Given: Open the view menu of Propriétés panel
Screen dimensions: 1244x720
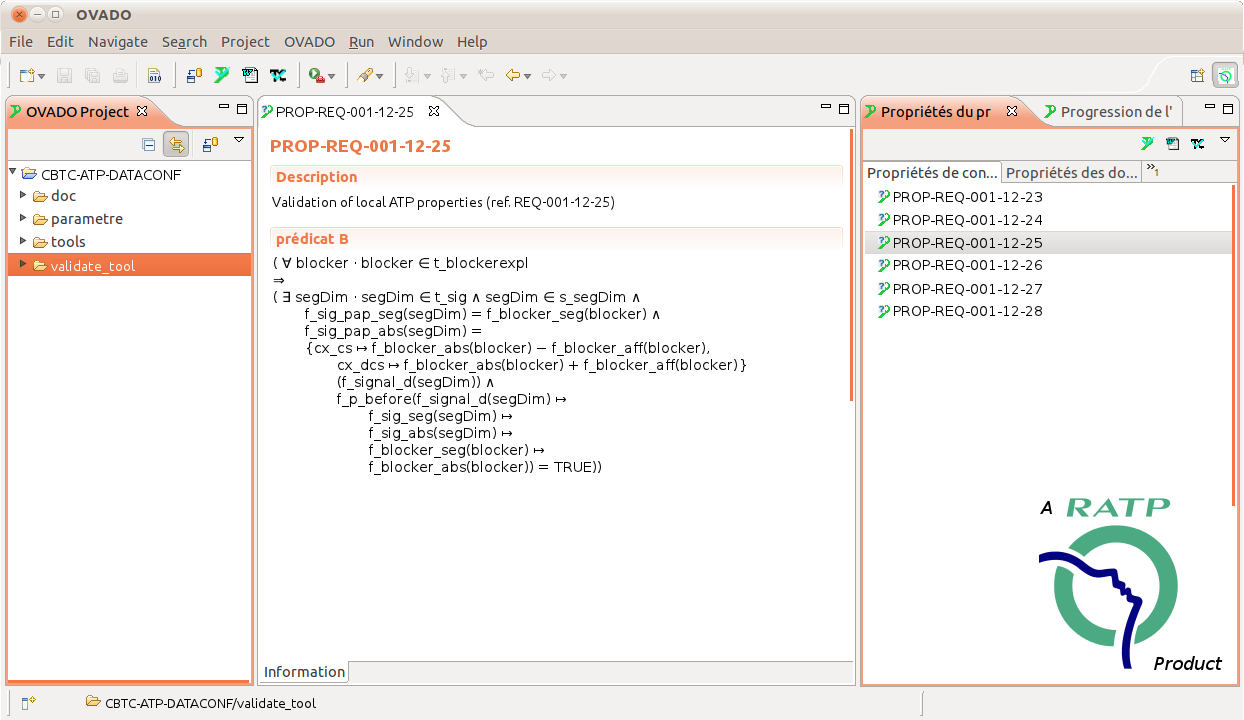Looking at the screenshot, I should [x=1224, y=141].
